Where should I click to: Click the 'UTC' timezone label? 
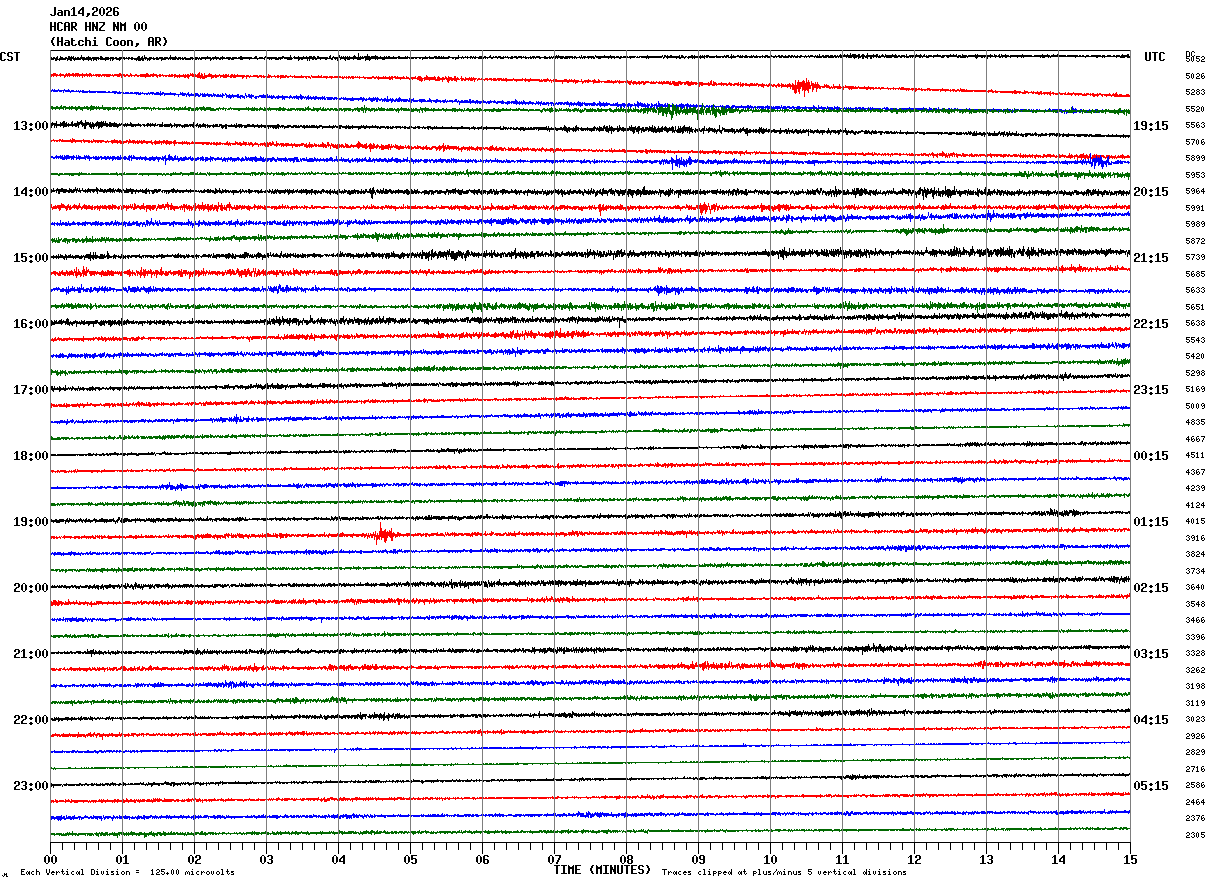click(x=1155, y=57)
